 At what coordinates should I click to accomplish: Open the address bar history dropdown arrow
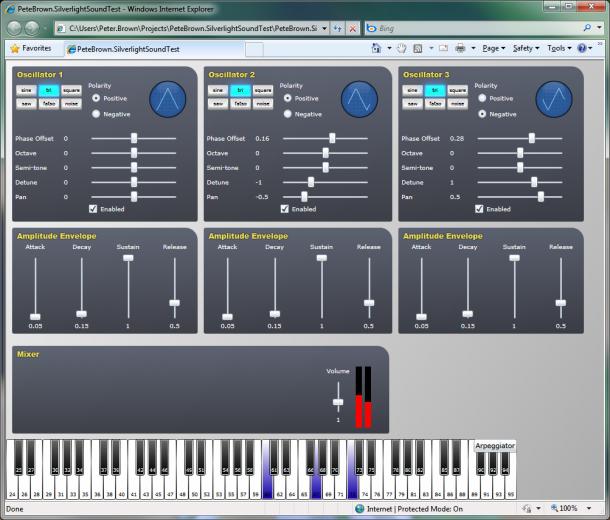[324, 28]
